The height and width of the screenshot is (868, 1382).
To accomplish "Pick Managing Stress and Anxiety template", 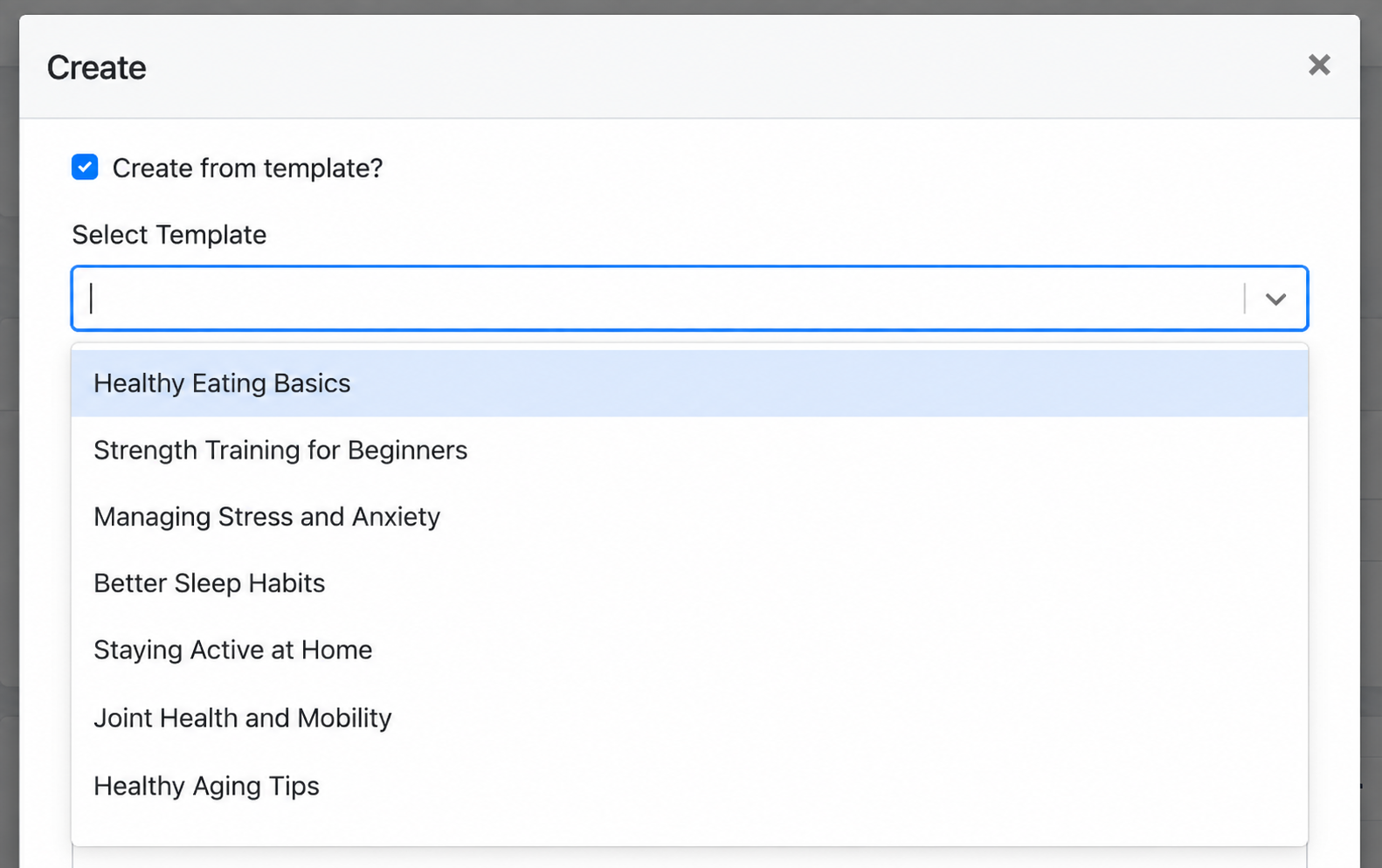I will tap(689, 517).
